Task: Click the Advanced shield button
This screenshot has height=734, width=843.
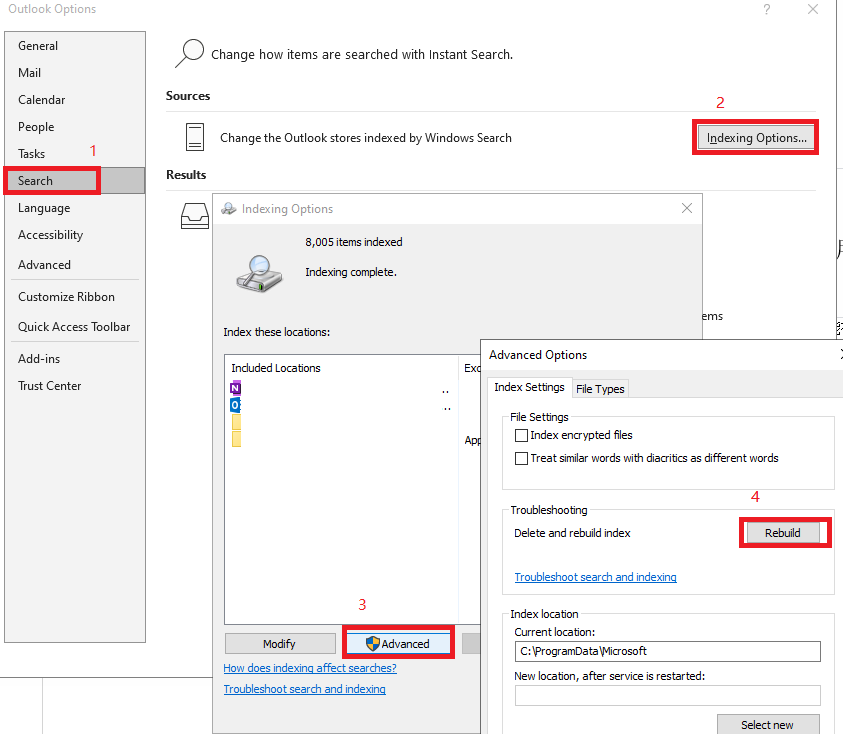Action: tap(398, 644)
